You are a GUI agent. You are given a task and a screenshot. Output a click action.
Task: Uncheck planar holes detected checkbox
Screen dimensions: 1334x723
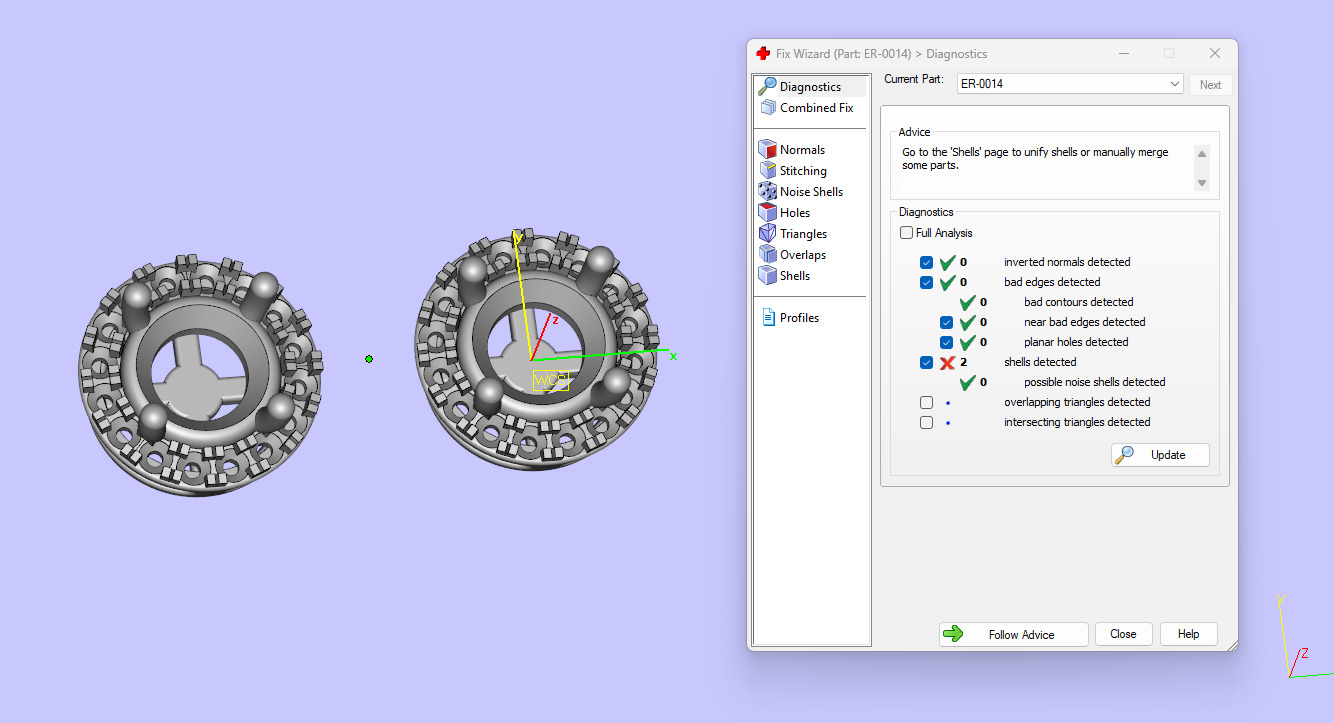(x=946, y=342)
